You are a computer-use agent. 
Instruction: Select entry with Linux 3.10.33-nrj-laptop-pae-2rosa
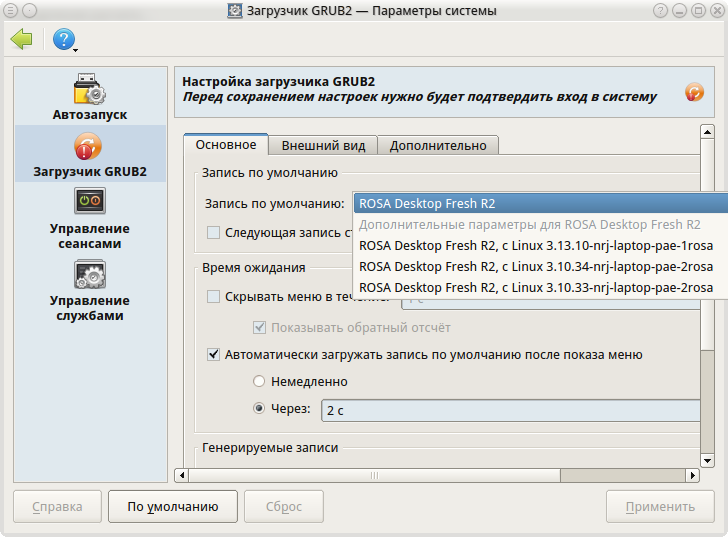pos(540,288)
